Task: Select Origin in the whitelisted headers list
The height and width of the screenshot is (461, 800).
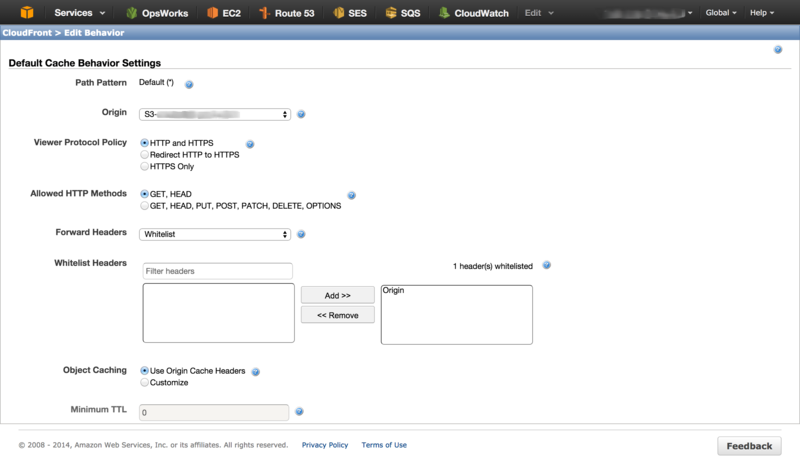Action: 393,290
